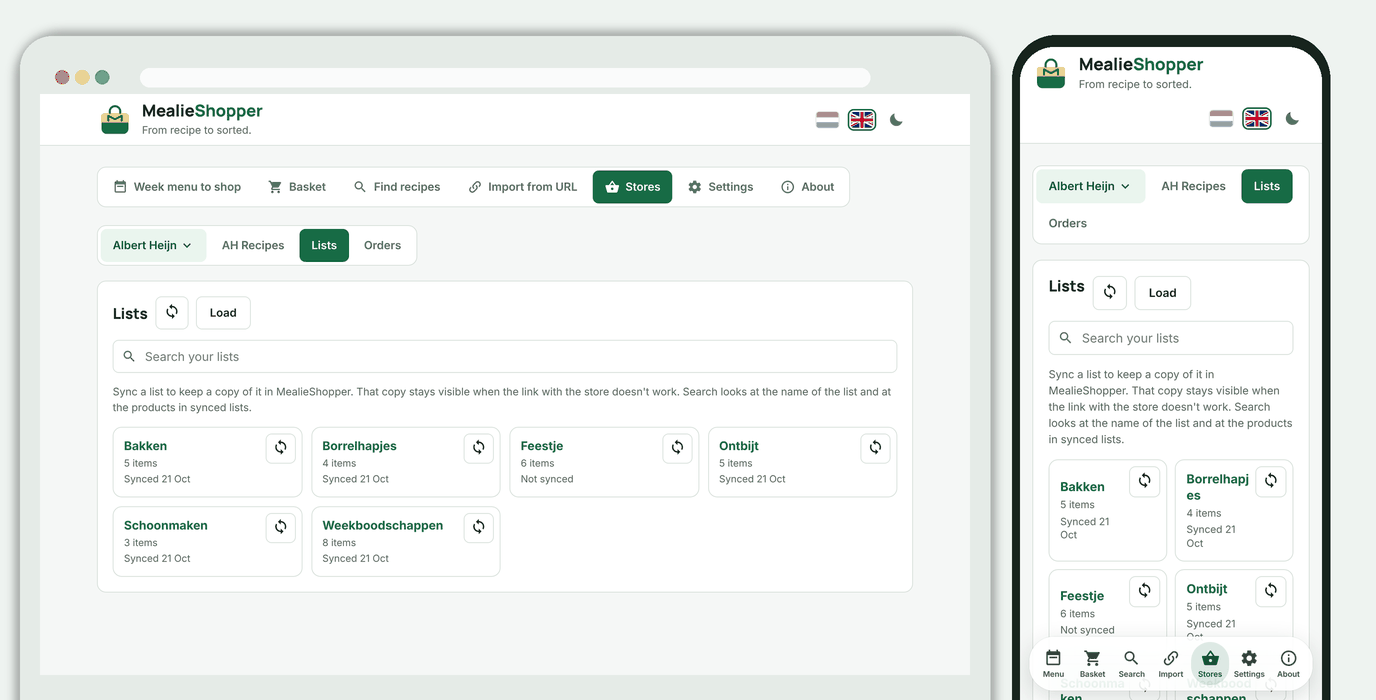Switch to Orders tab on desktop
1376x700 pixels.
tap(383, 245)
